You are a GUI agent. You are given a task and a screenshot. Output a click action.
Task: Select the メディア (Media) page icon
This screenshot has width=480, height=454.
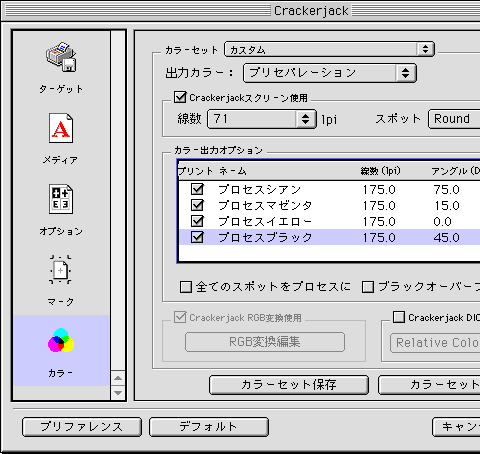tap(61, 128)
